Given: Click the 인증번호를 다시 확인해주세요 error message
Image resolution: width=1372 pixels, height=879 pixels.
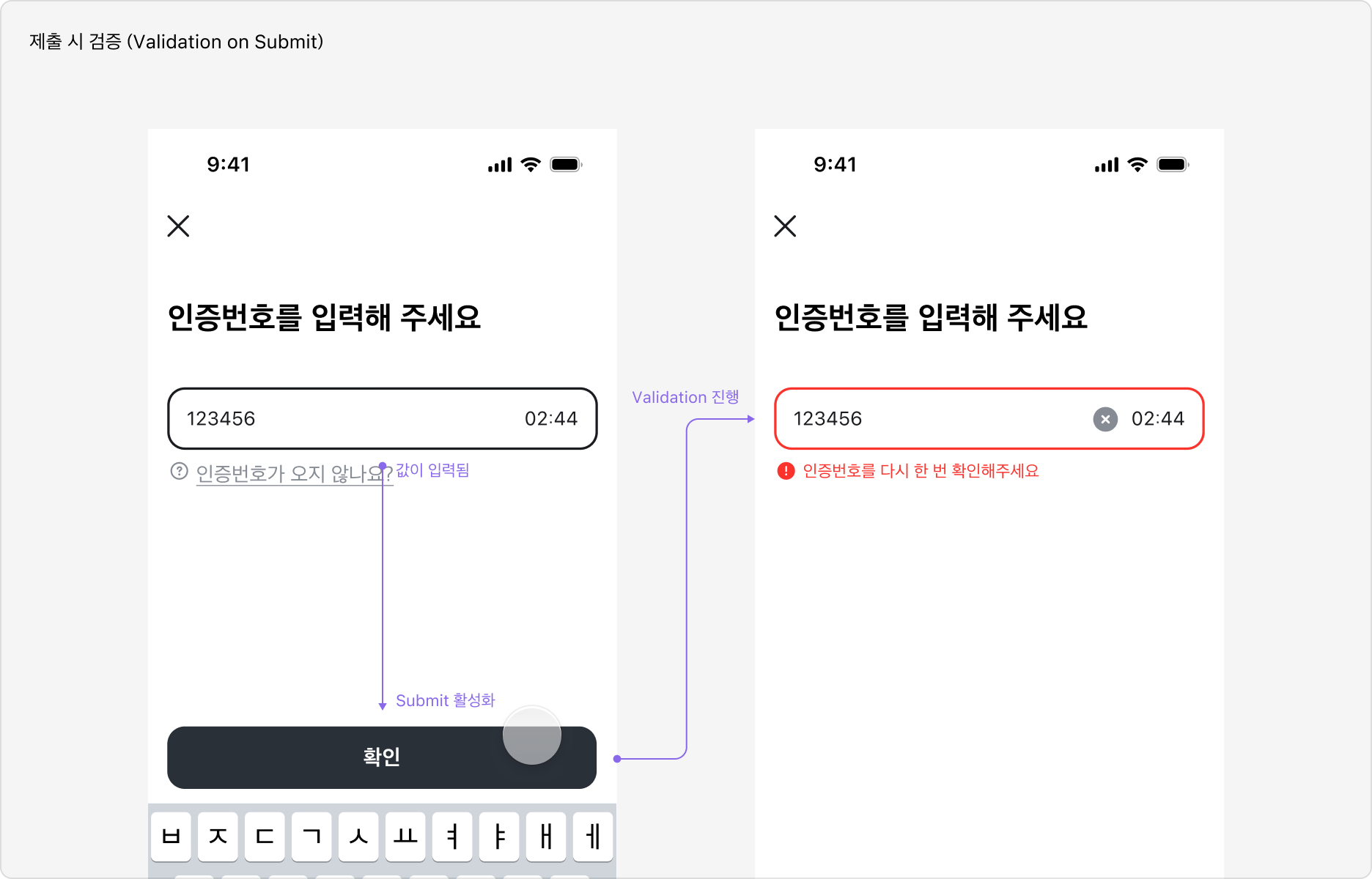Looking at the screenshot, I should tap(920, 471).
